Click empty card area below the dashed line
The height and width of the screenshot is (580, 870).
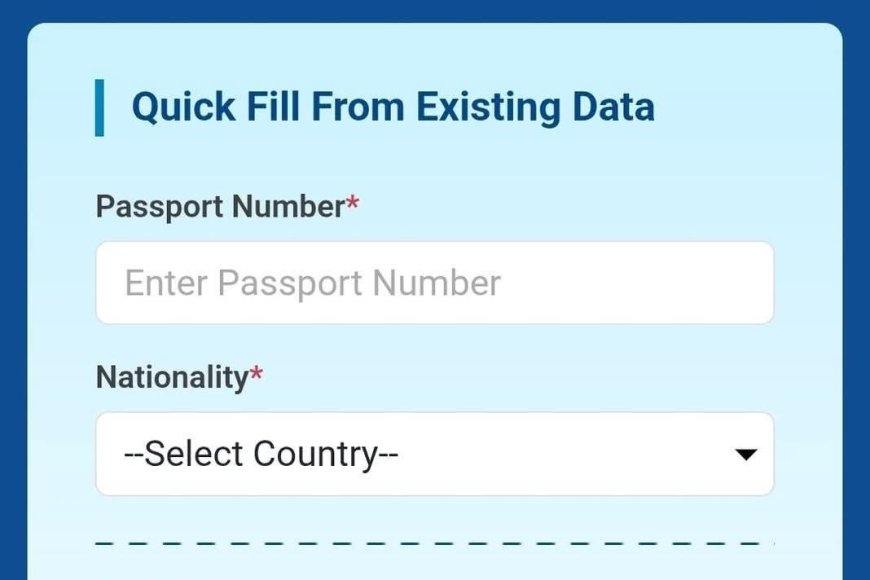[x=434, y=565]
